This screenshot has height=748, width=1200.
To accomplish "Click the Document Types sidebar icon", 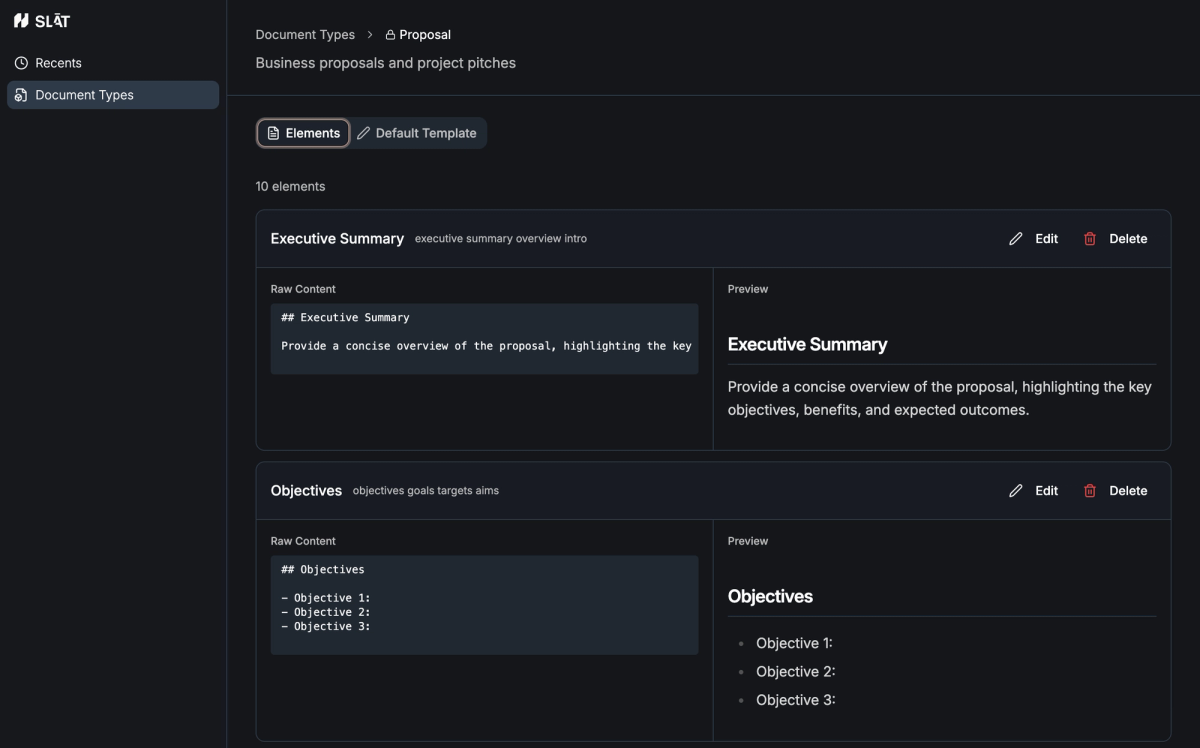I will tap(21, 95).
